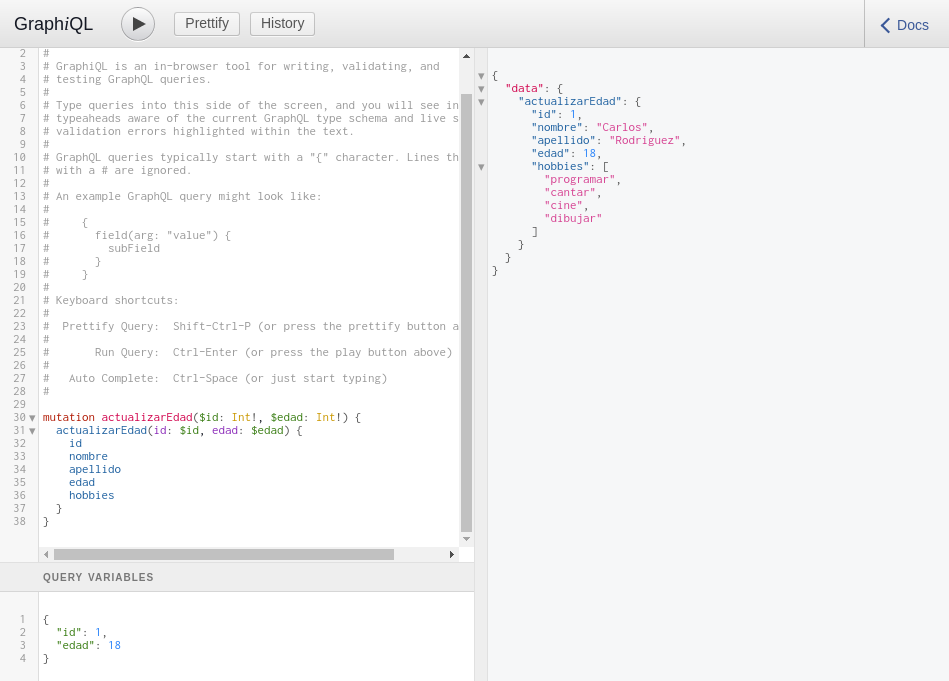Click the Prettify button

pyautogui.click(x=207, y=24)
